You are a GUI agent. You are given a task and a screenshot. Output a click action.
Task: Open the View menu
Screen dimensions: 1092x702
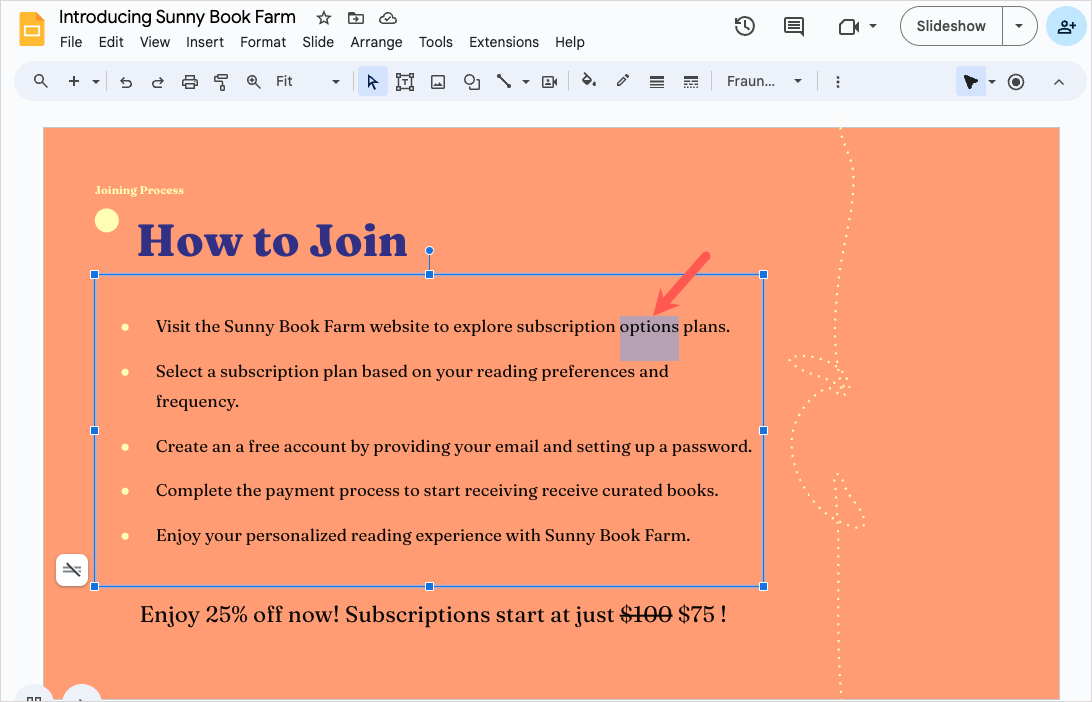pos(155,42)
